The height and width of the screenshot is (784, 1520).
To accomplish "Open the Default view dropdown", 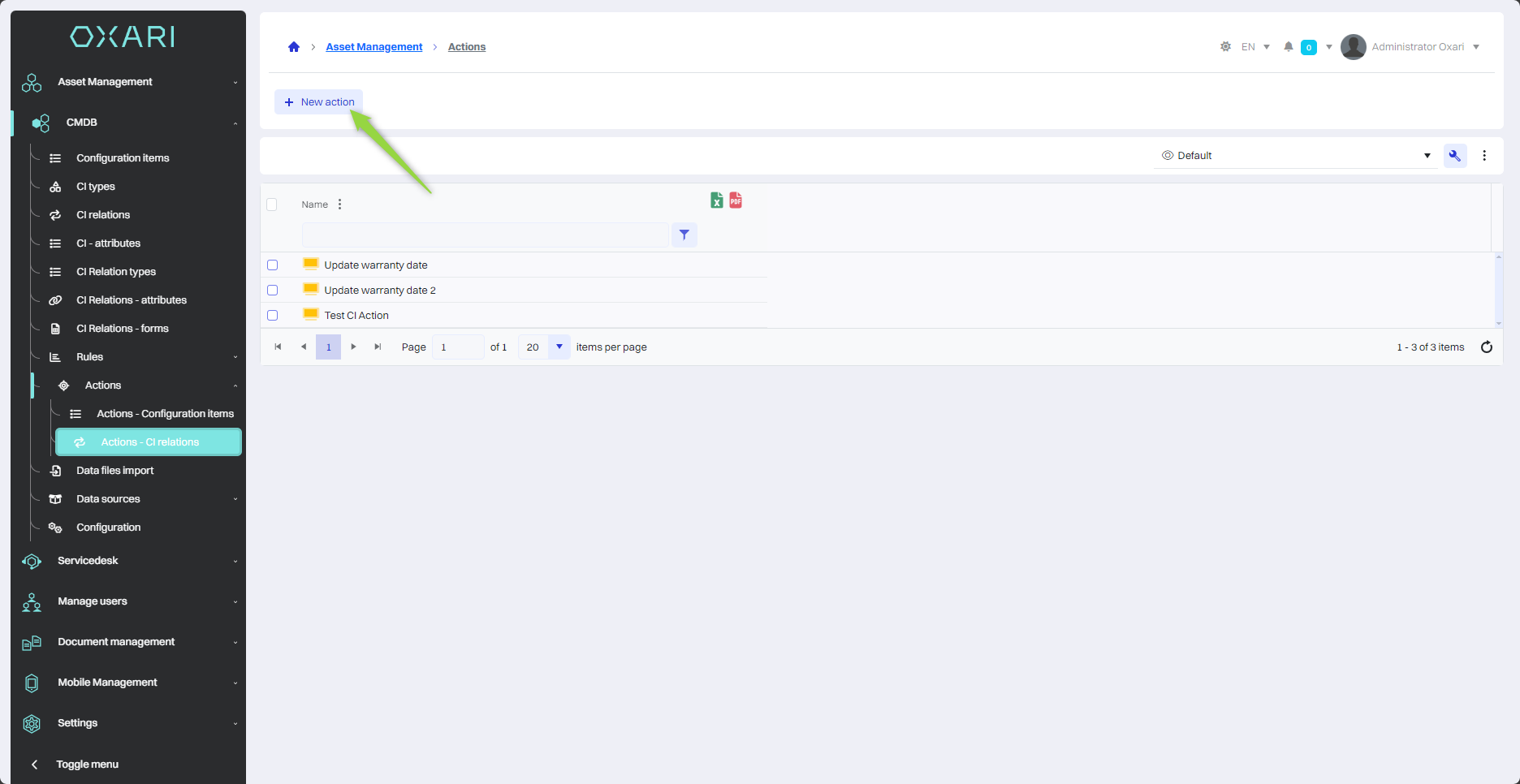I will 1295,156.
